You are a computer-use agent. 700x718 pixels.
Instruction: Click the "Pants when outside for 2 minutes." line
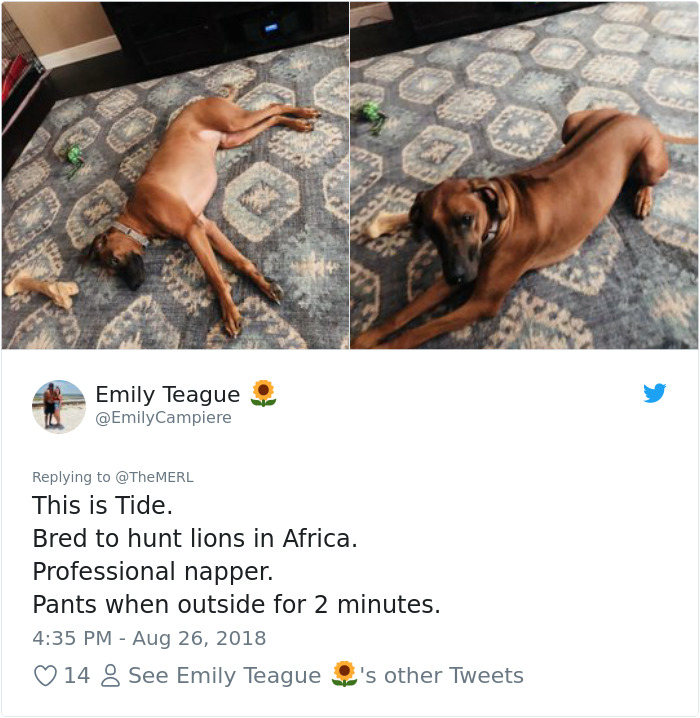[x=236, y=605]
